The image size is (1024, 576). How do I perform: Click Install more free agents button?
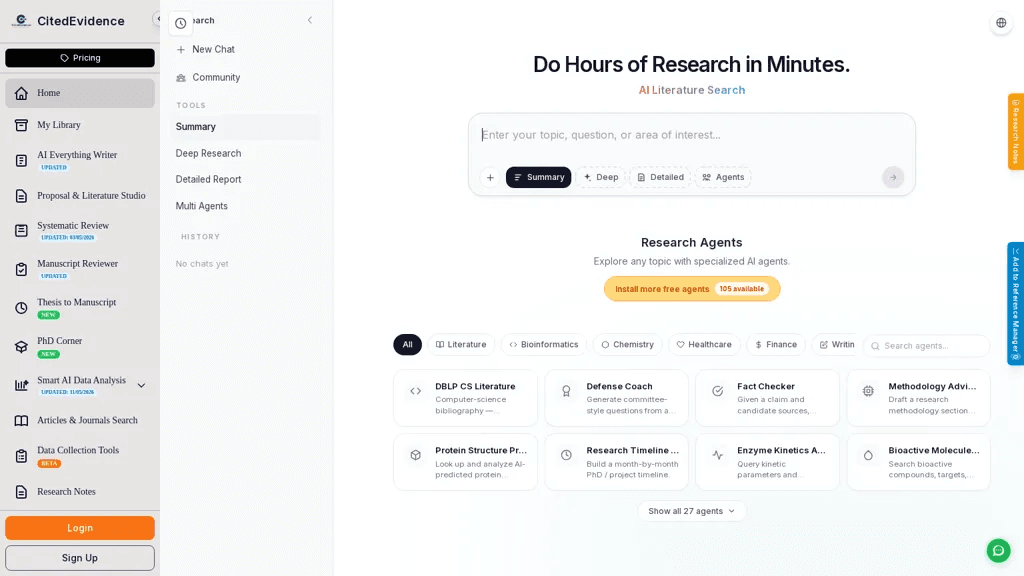point(692,289)
